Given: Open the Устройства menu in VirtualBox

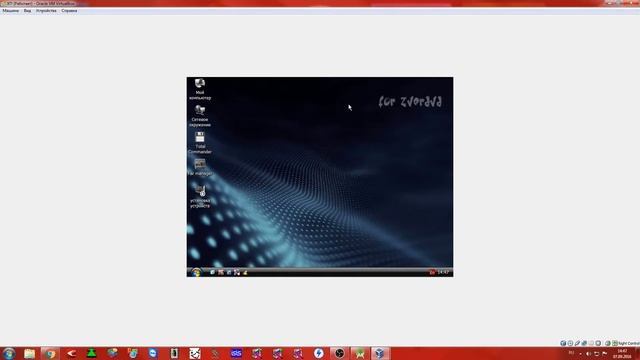Looking at the screenshot, I should coord(46,11).
